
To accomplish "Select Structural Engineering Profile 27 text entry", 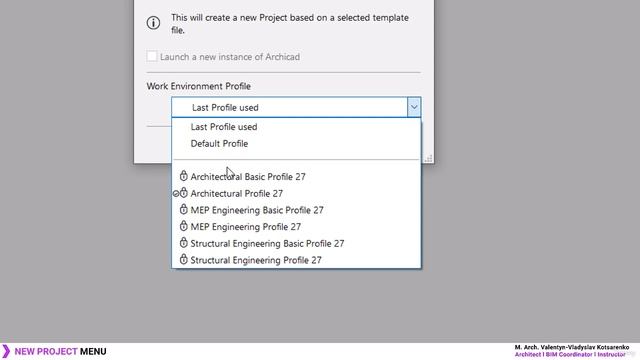I will tap(256, 260).
